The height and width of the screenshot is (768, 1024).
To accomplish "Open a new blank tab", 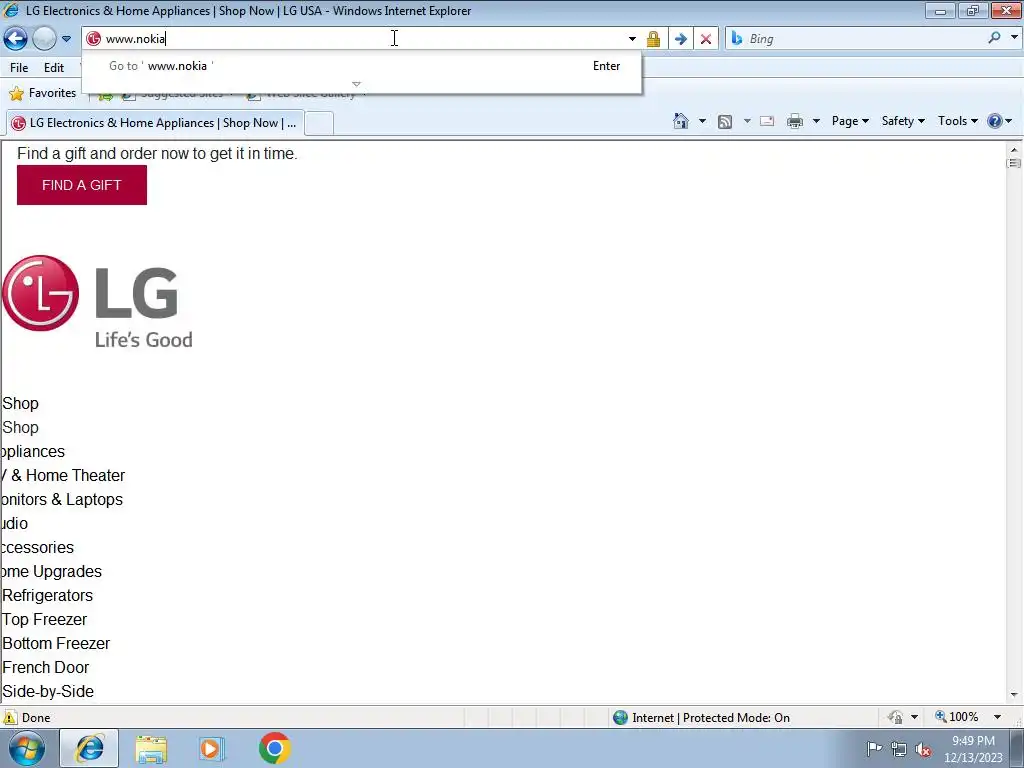I will 319,123.
